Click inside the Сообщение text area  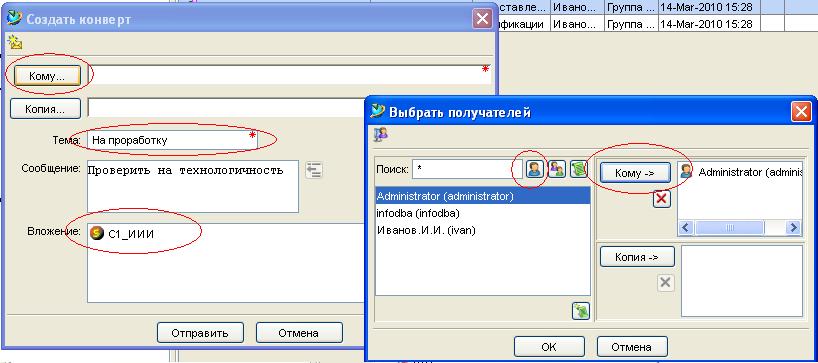point(193,186)
